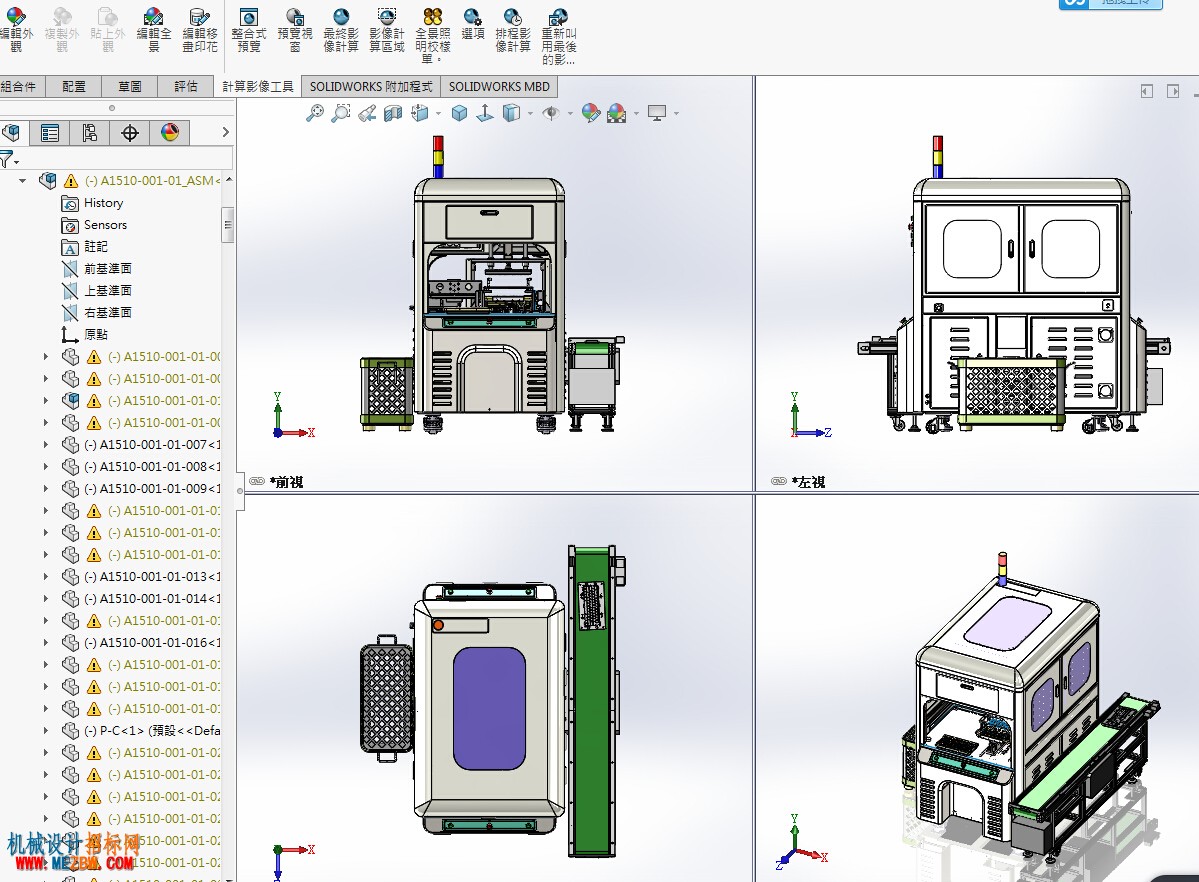Select the History folder in tree
The image size is (1199, 882).
point(92,203)
